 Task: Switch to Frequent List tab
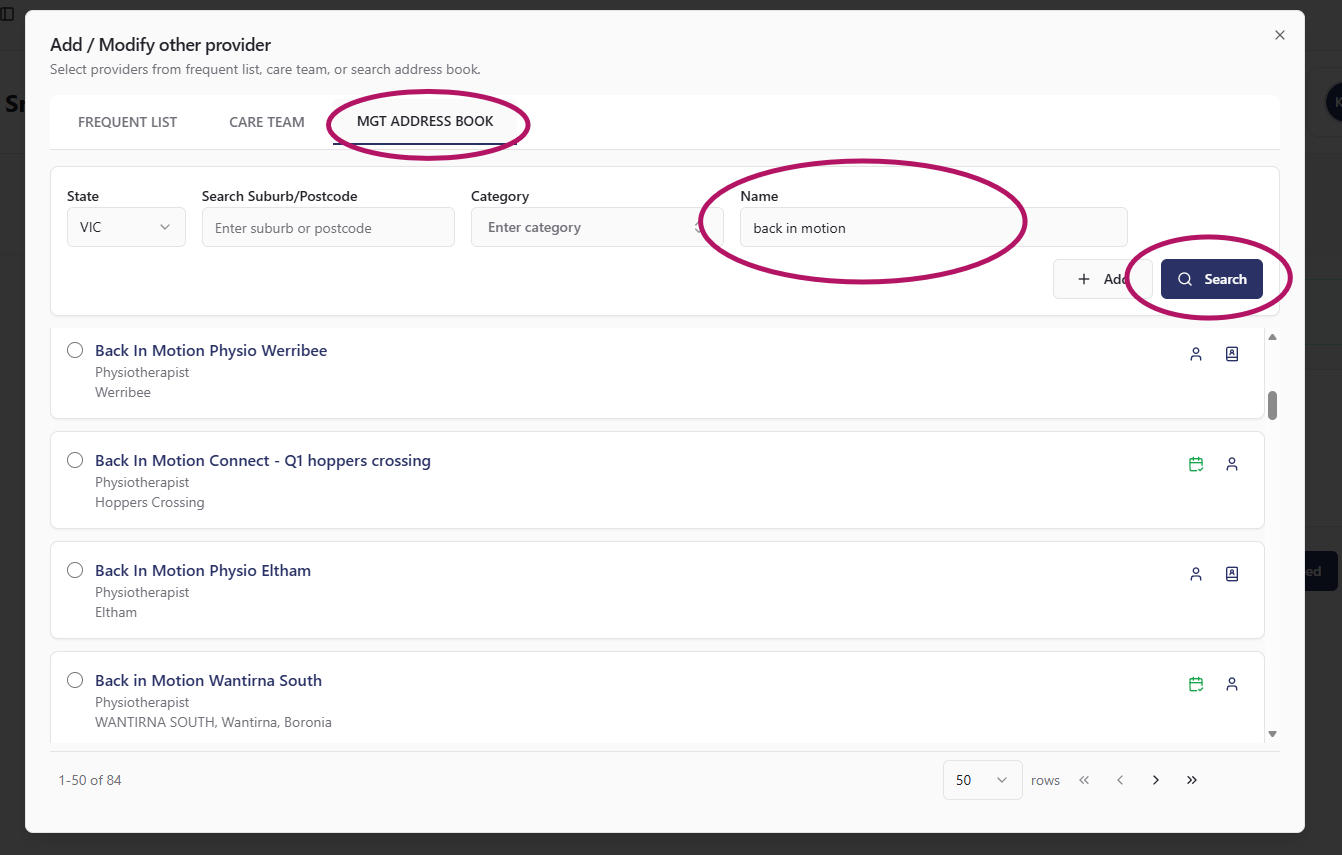(128, 122)
